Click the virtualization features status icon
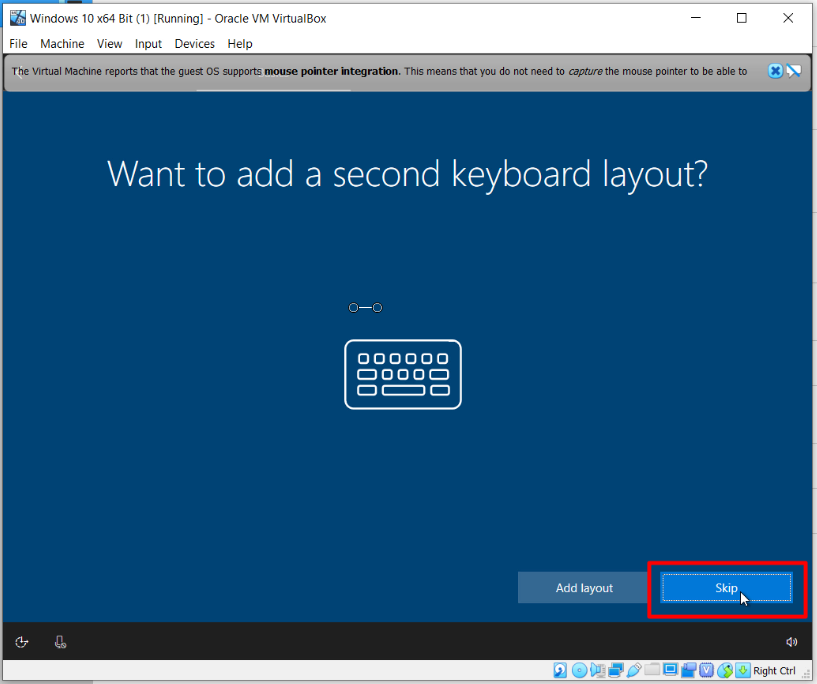 tap(706, 670)
